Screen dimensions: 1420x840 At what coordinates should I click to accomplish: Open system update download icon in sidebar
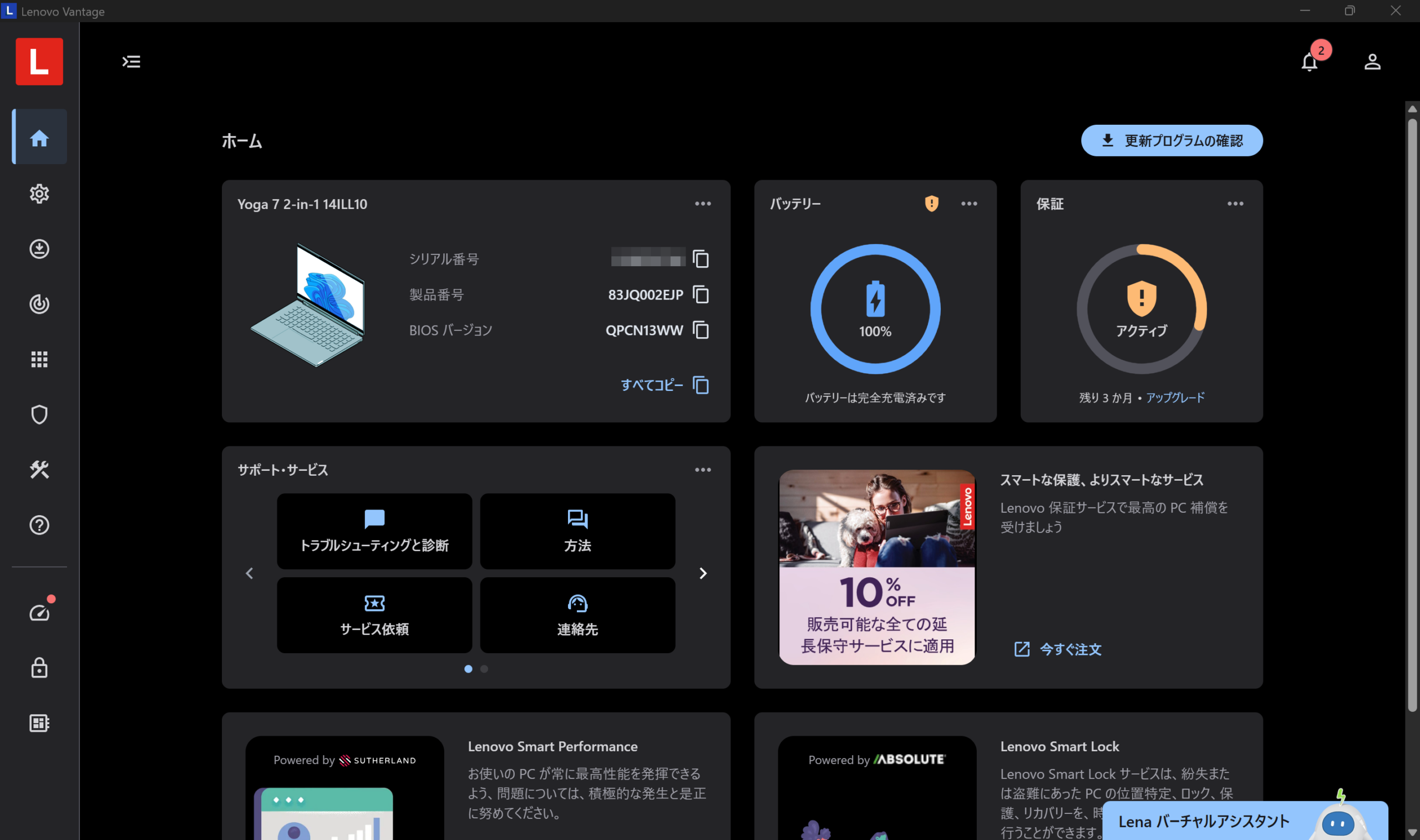[x=39, y=249]
